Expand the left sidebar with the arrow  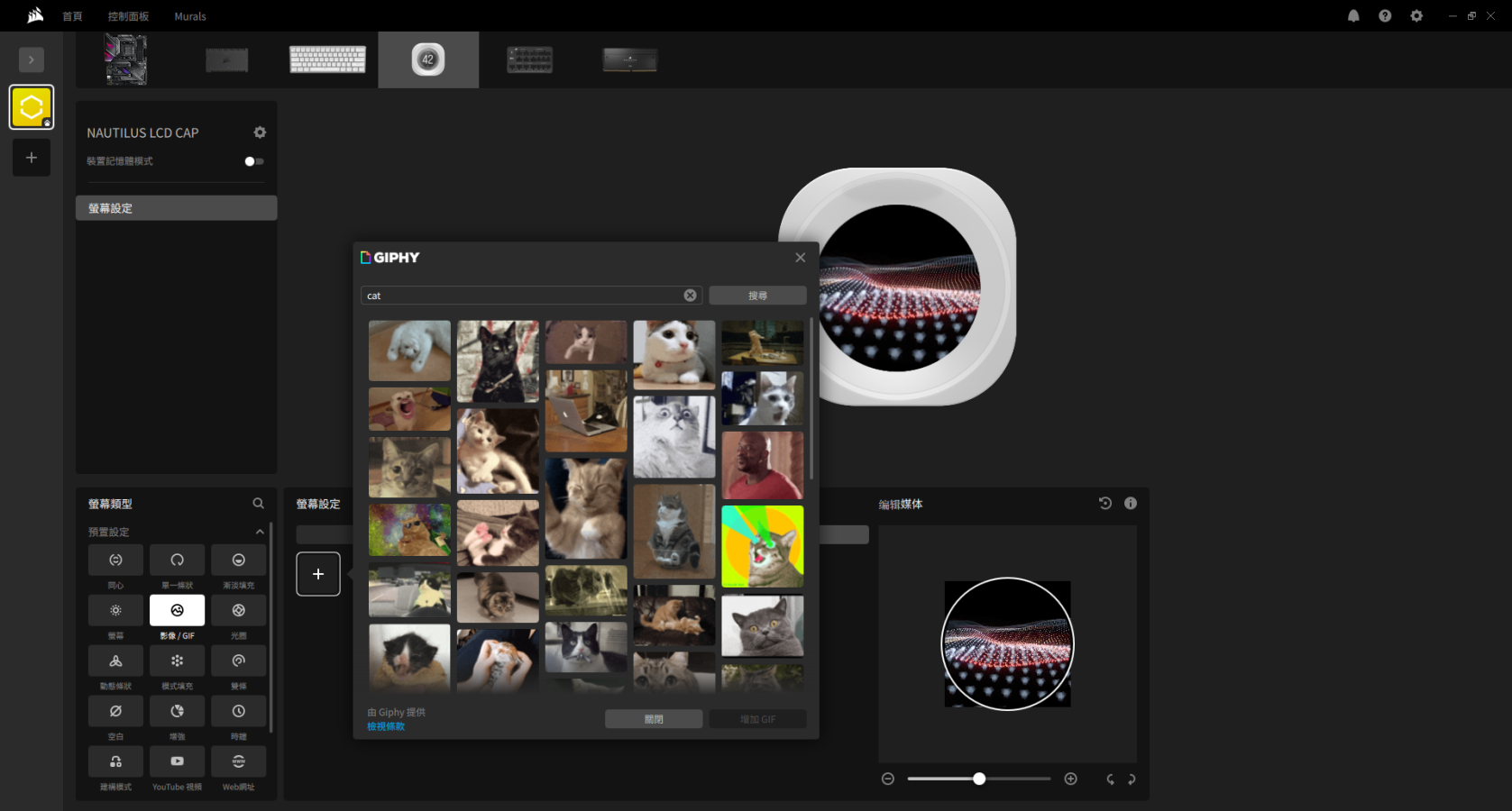point(32,59)
